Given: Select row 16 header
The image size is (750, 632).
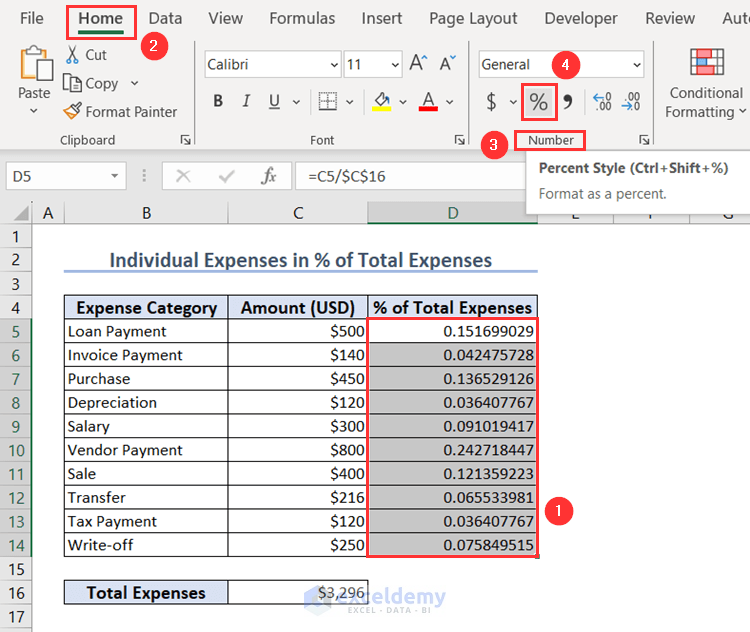Looking at the screenshot, I should point(16,593).
